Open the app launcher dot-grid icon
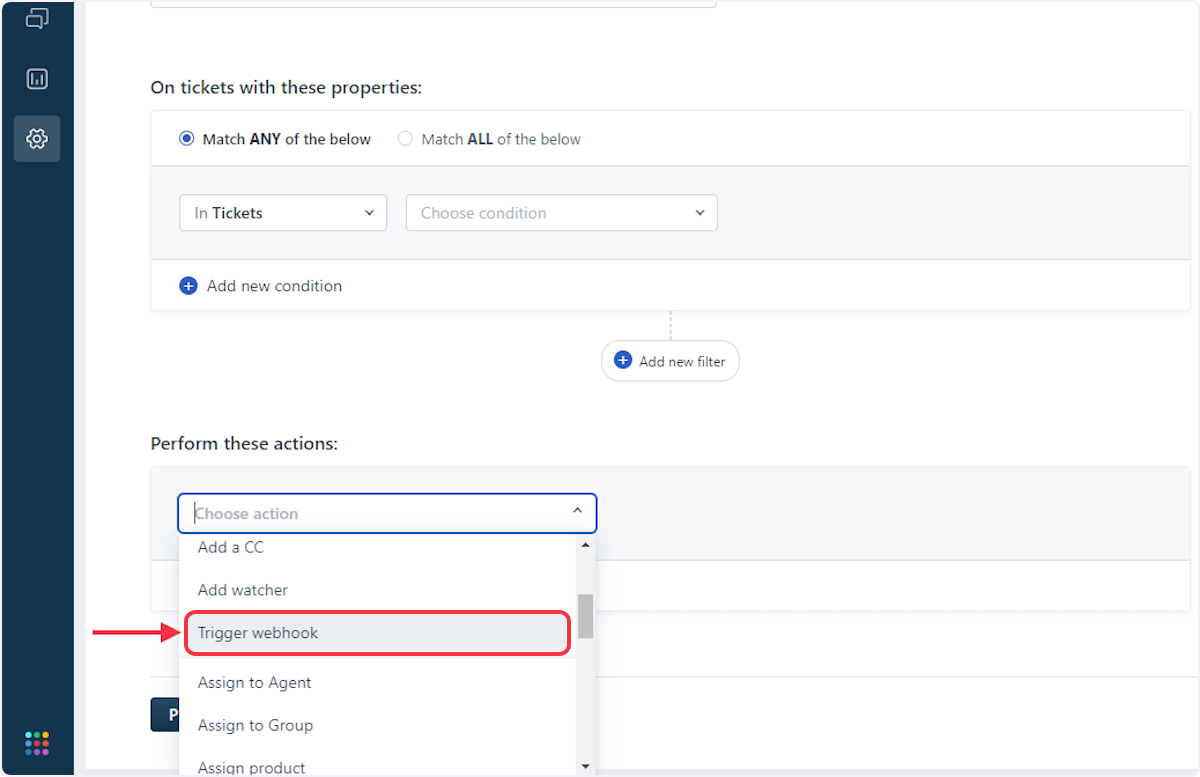 37,743
